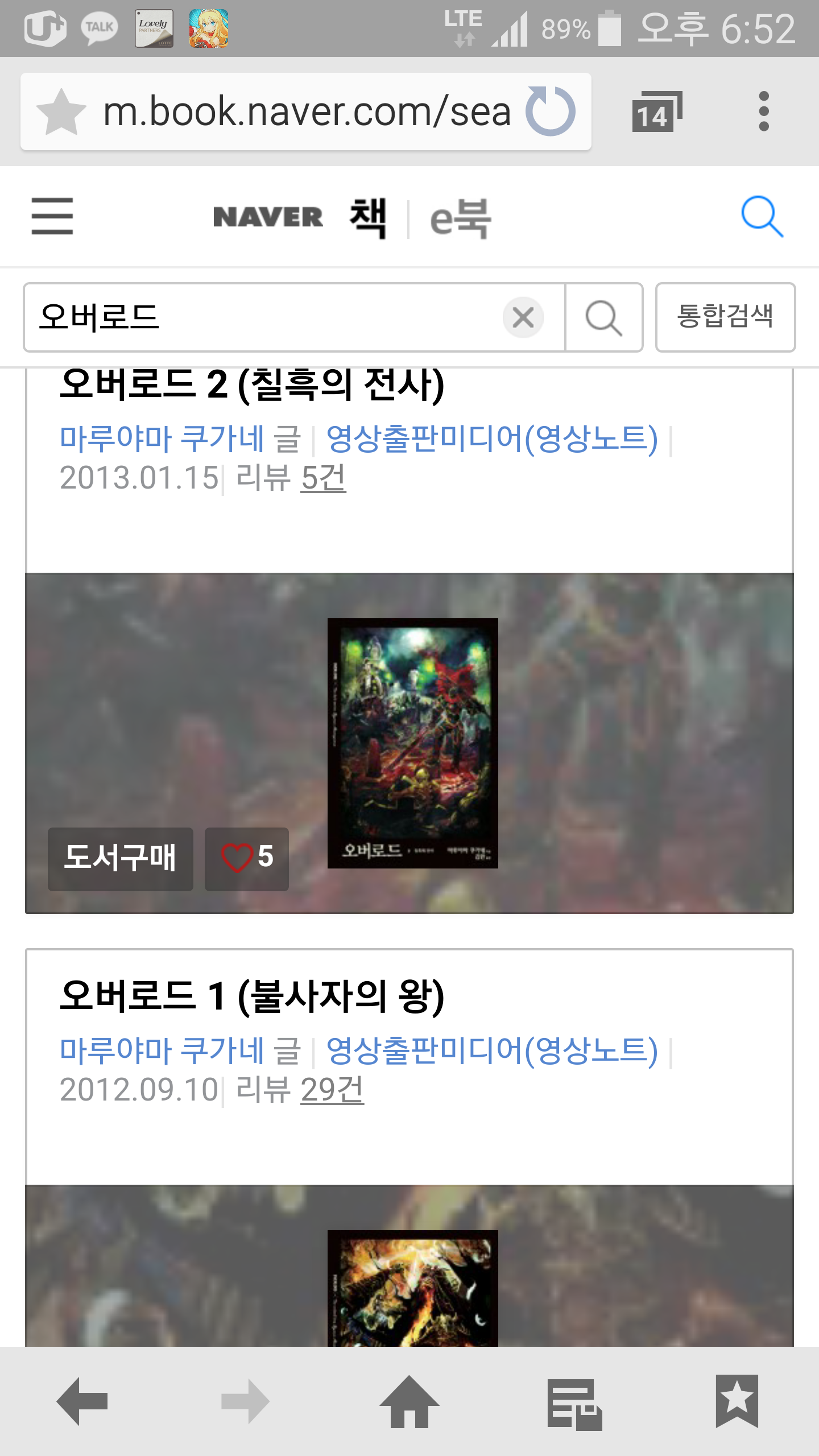Bookmark the page with the star icon
Viewport: 819px width, 1456px height.
(x=61, y=111)
